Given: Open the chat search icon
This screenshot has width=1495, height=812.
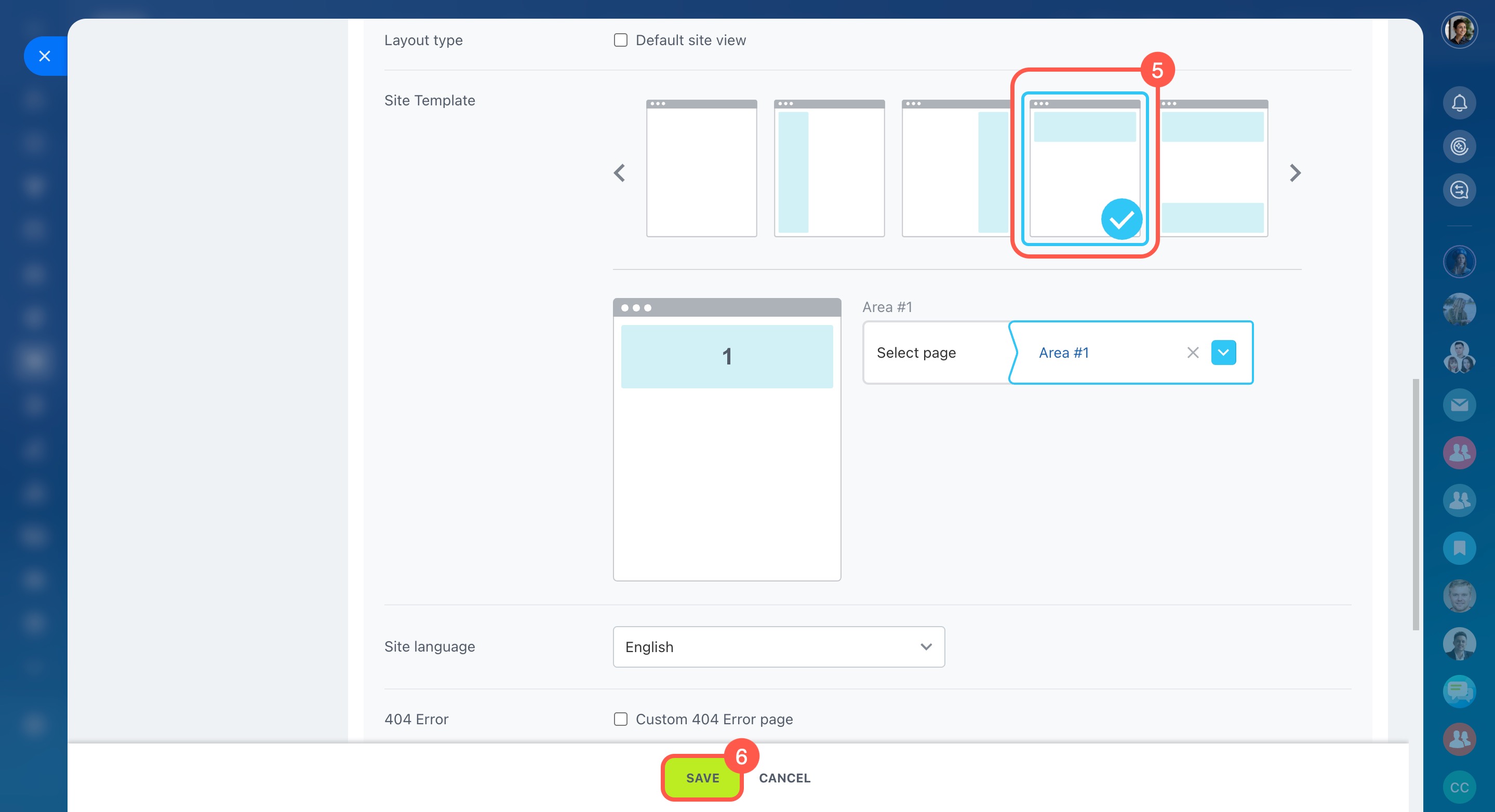Looking at the screenshot, I should [1459, 190].
